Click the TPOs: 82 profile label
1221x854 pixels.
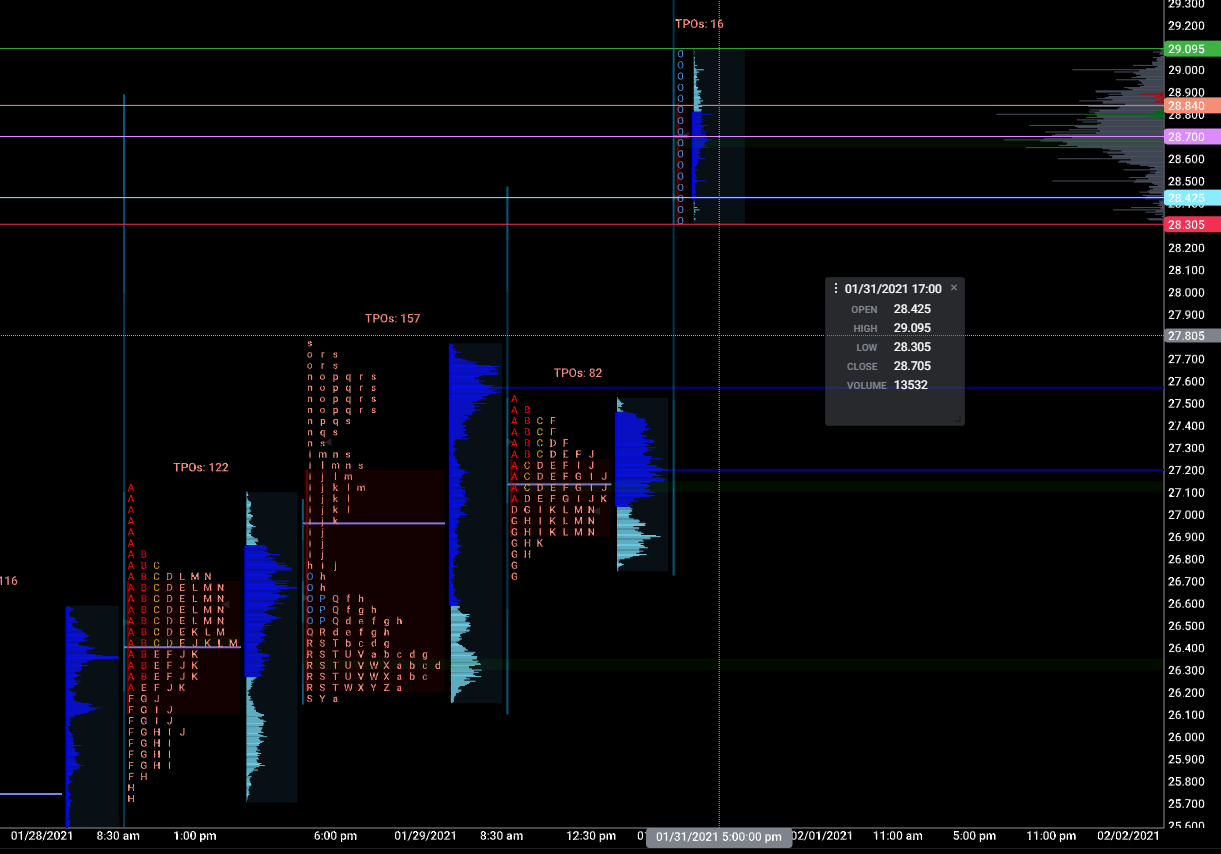pos(578,373)
